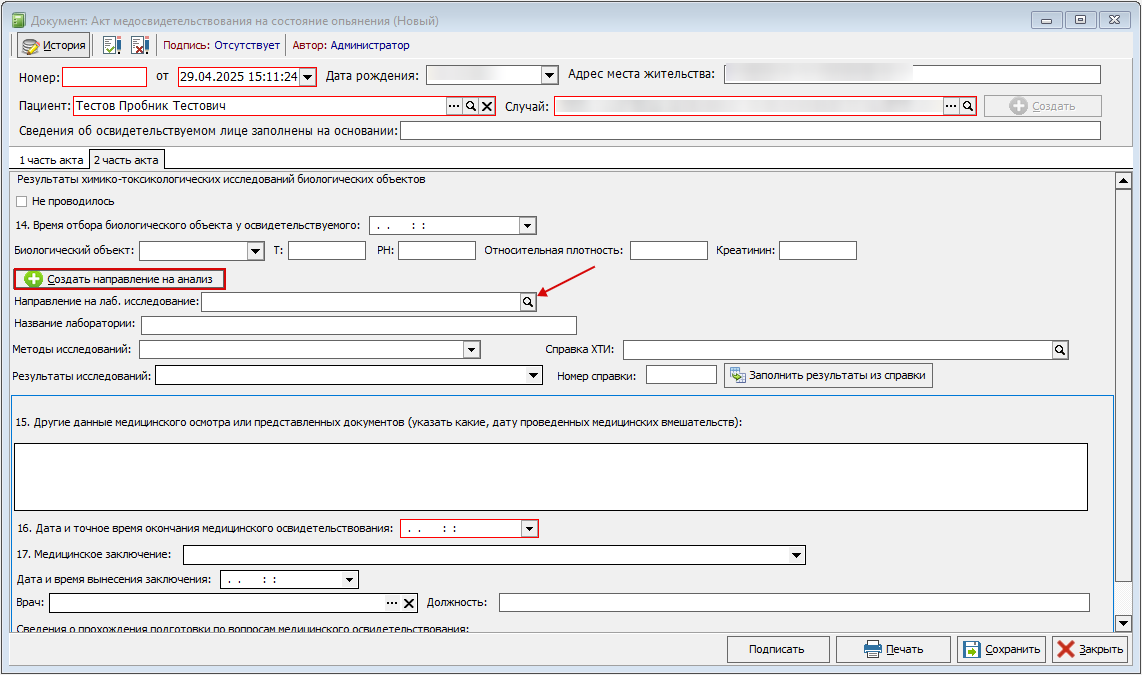Click the Подпись: Отсутствует status text
1142x675 pixels.
pos(221,45)
